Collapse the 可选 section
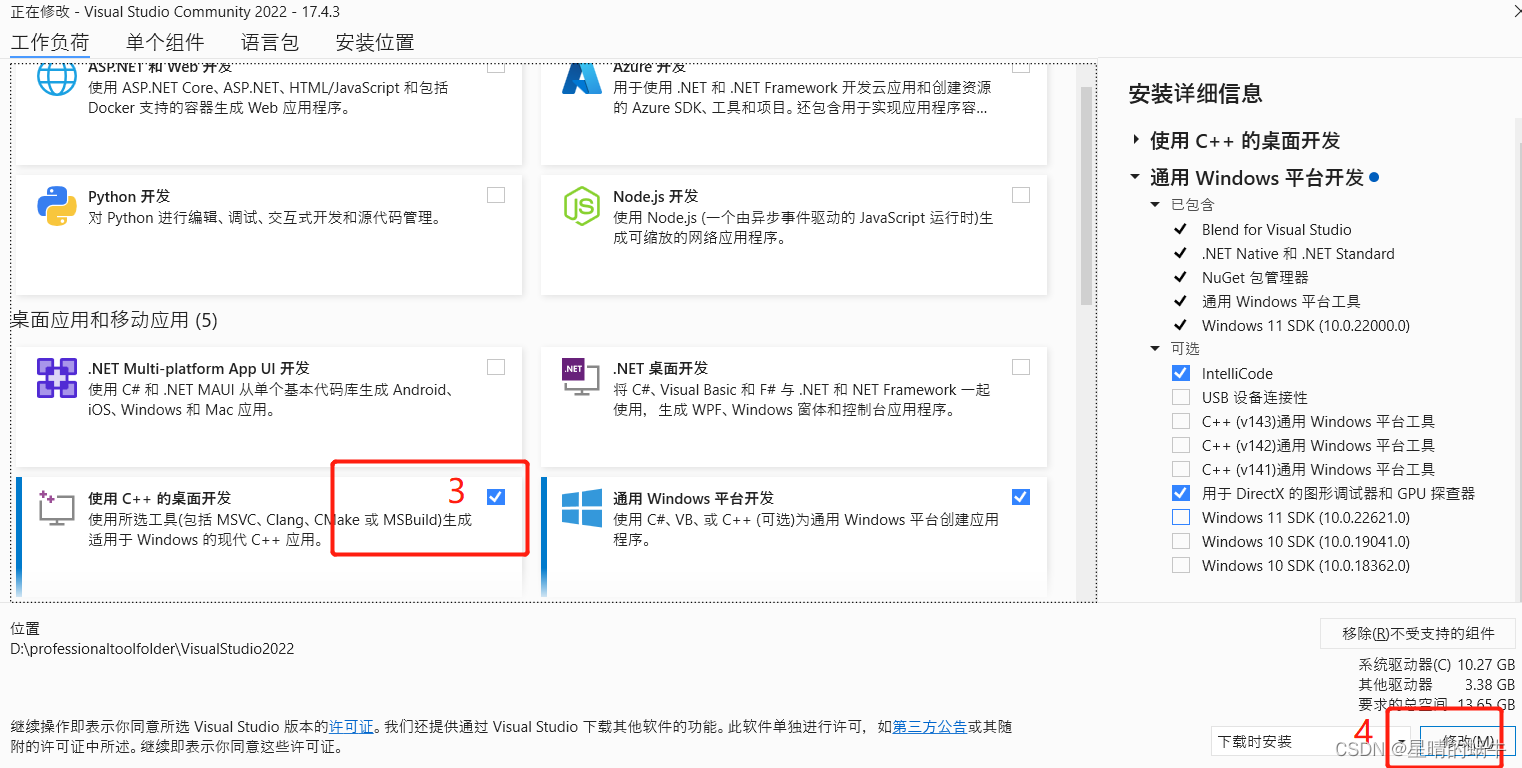This screenshot has width=1522, height=768. click(x=1157, y=349)
